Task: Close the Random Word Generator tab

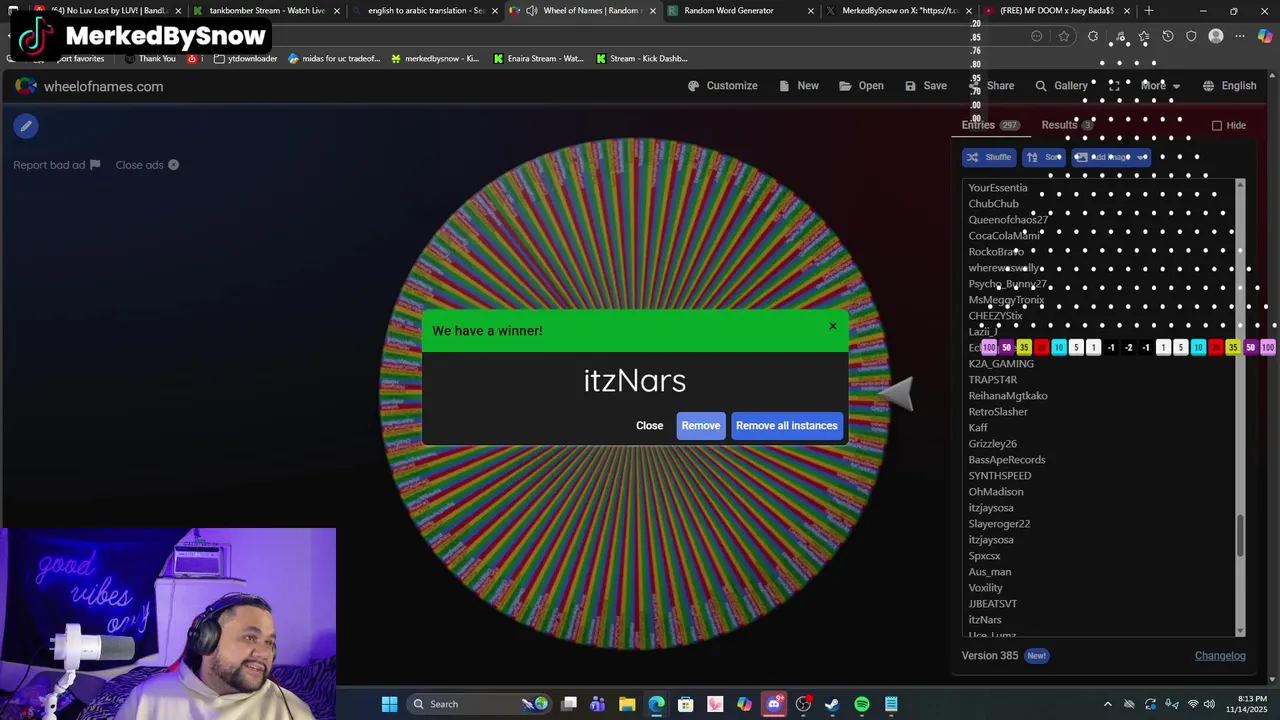Action: tap(811, 11)
